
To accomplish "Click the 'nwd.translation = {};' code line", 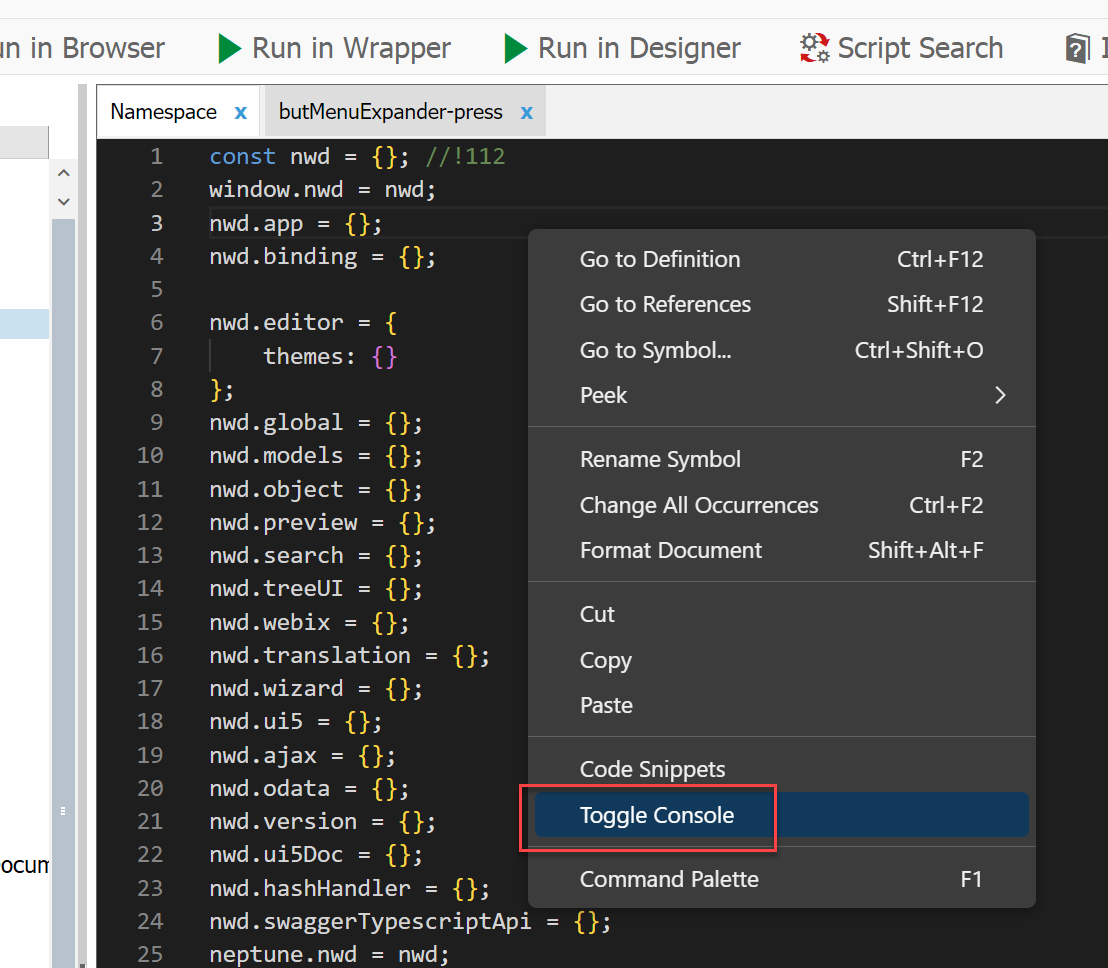I will 349,655.
